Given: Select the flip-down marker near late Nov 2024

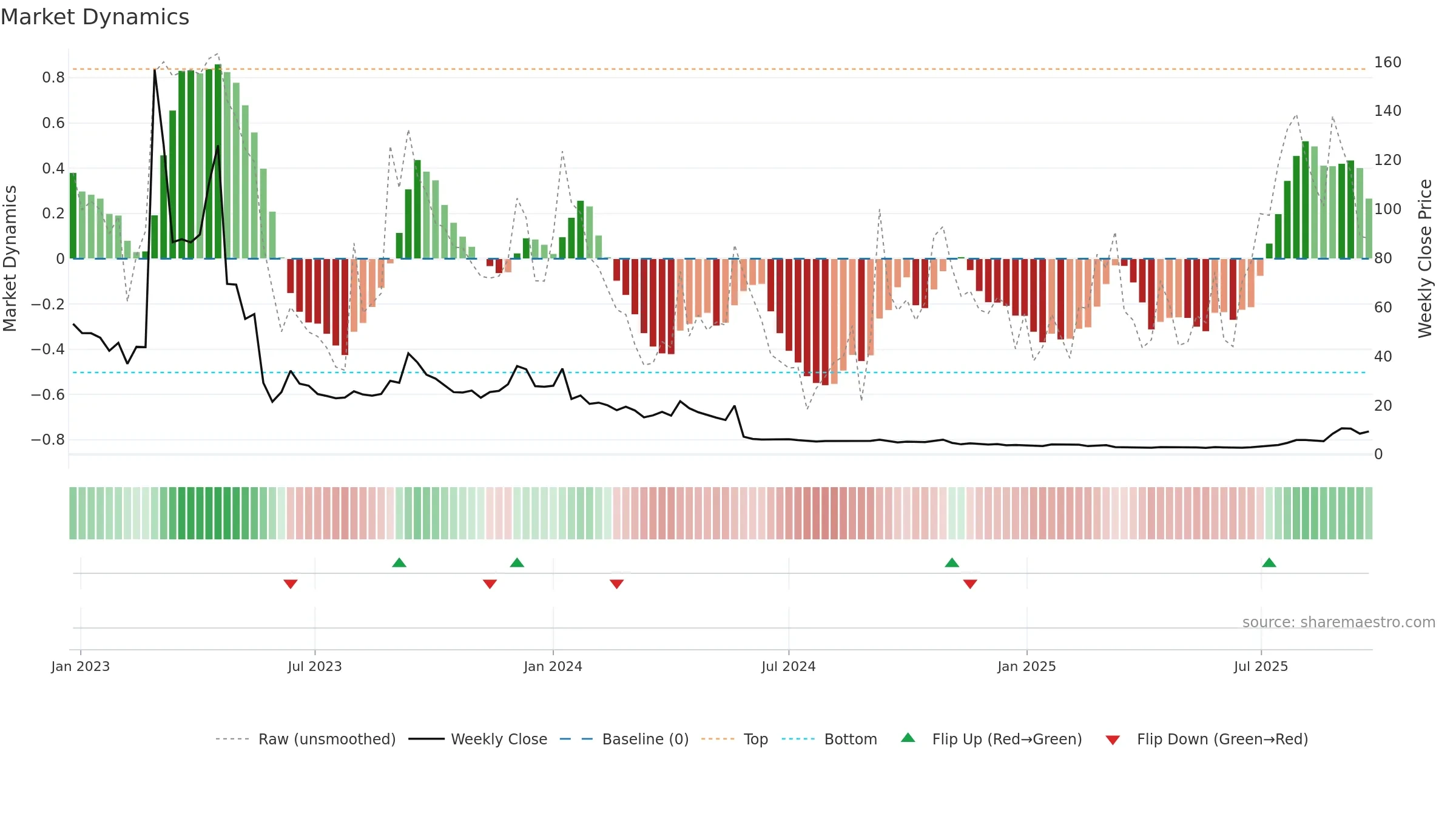Looking at the screenshot, I should [x=970, y=584].
